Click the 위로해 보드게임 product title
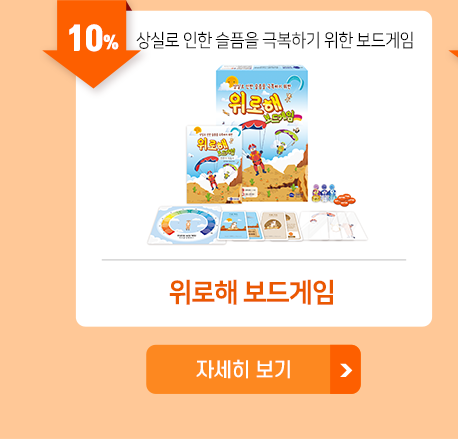The height and width of the screenshot is (439, 458). pyautogui.click(x=252, y=292)
